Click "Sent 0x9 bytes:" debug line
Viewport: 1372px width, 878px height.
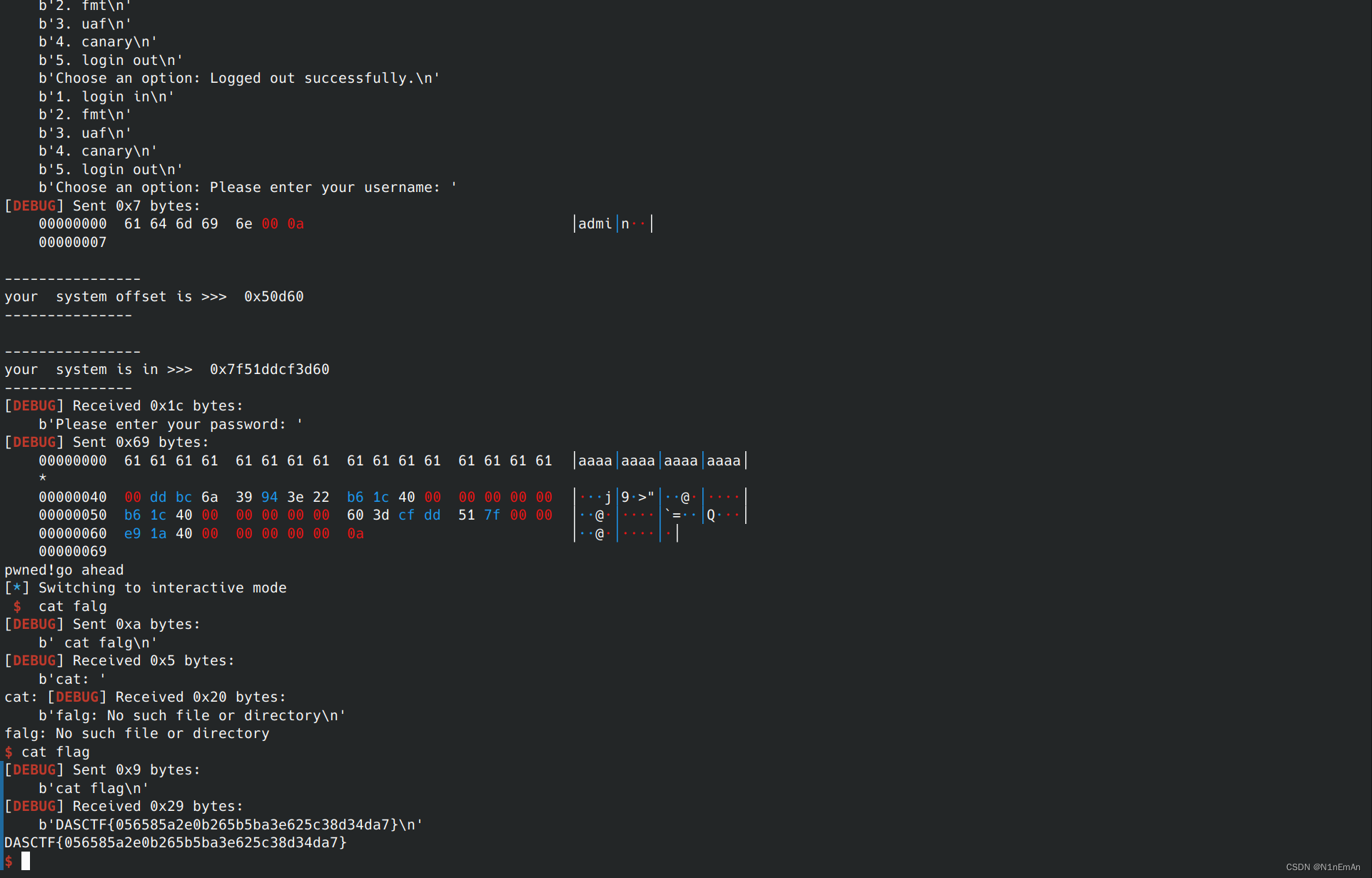103,769
